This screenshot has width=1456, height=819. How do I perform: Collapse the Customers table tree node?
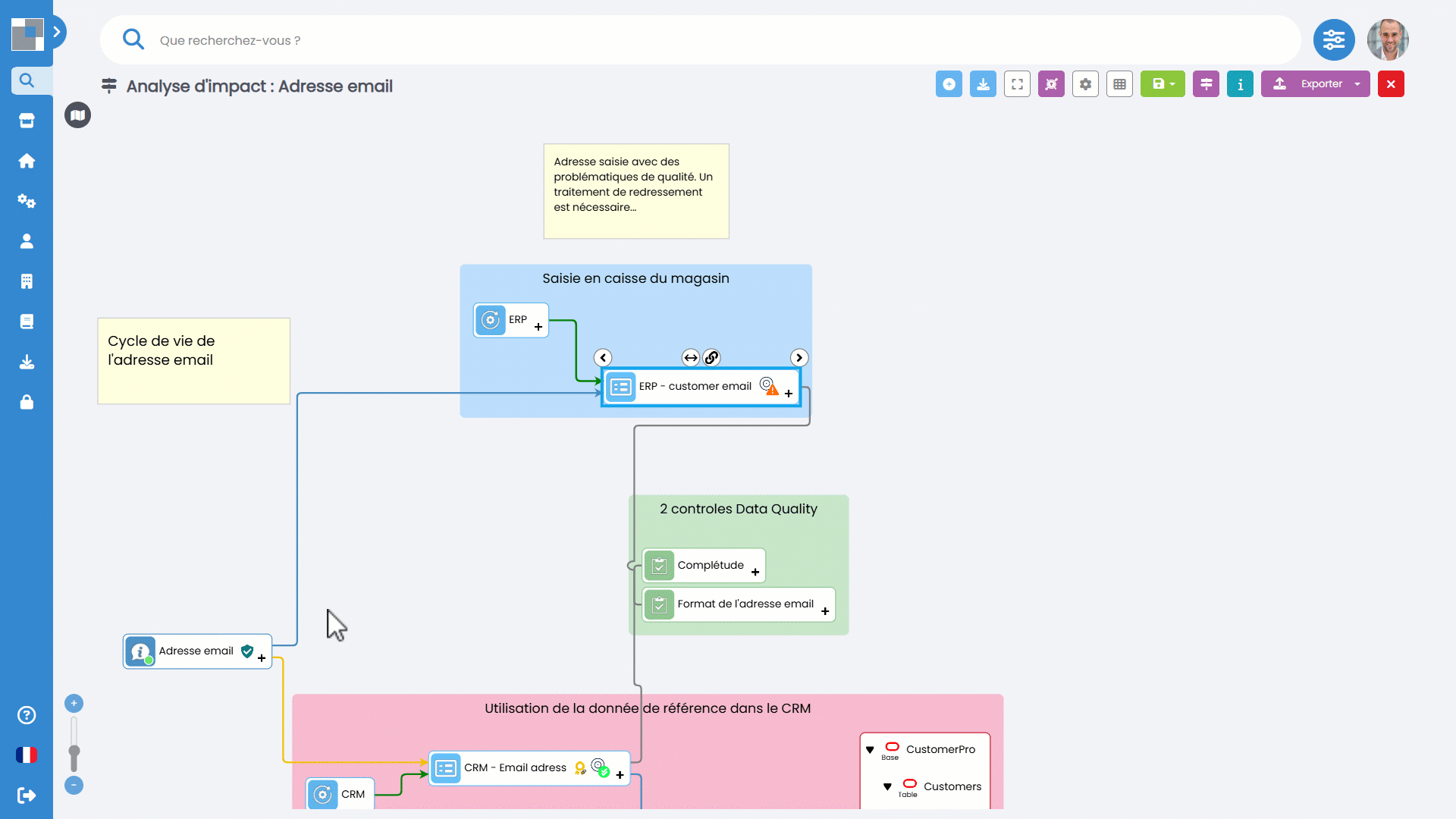click(x=887, y=787)
